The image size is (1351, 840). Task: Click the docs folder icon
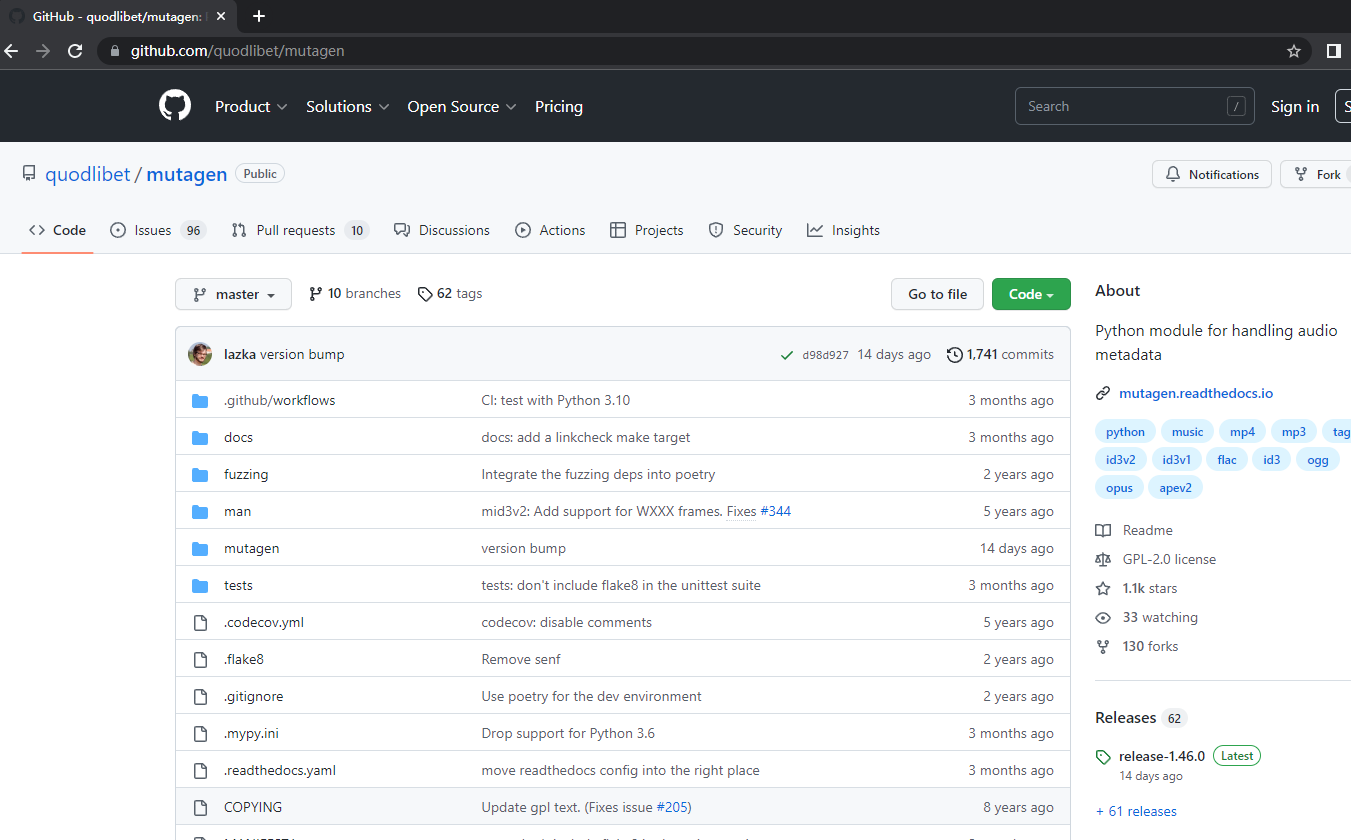point(200,438)
